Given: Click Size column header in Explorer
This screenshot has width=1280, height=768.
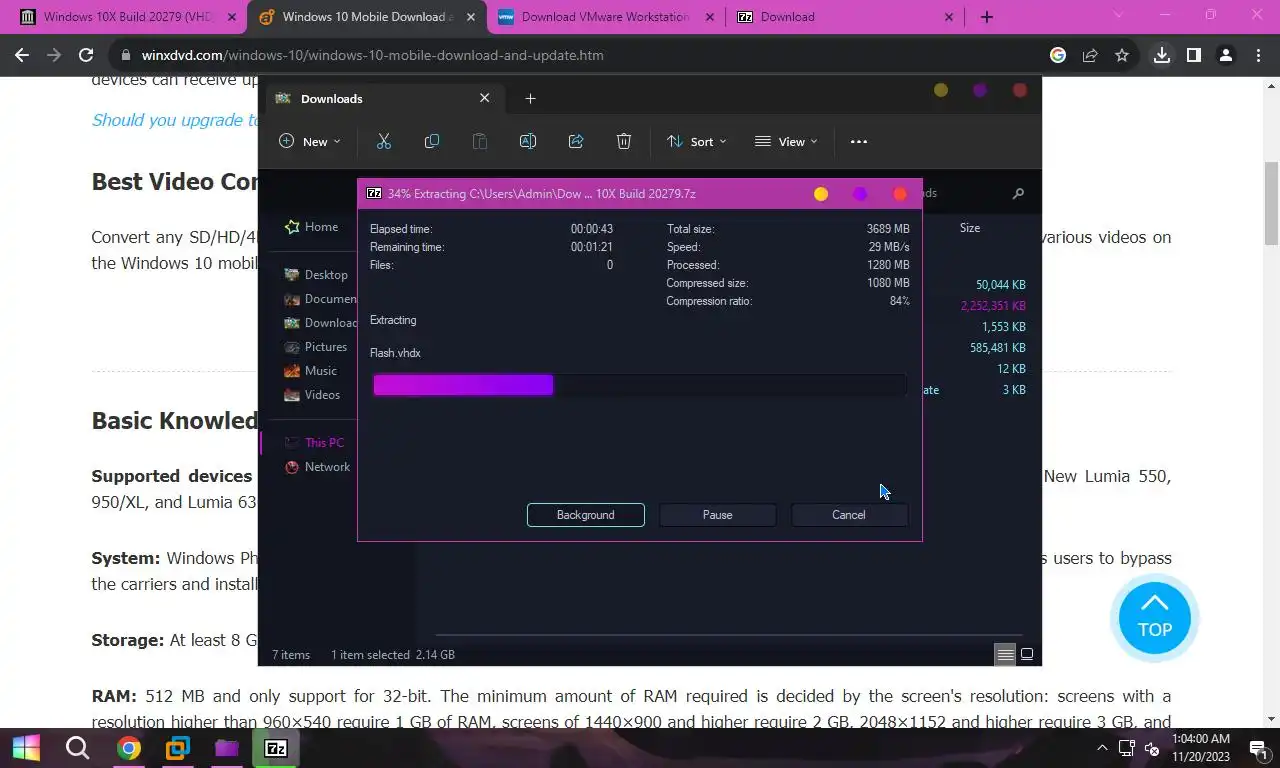Looking at the screenshot, I should pyautogui.click(x=970, y=228).
